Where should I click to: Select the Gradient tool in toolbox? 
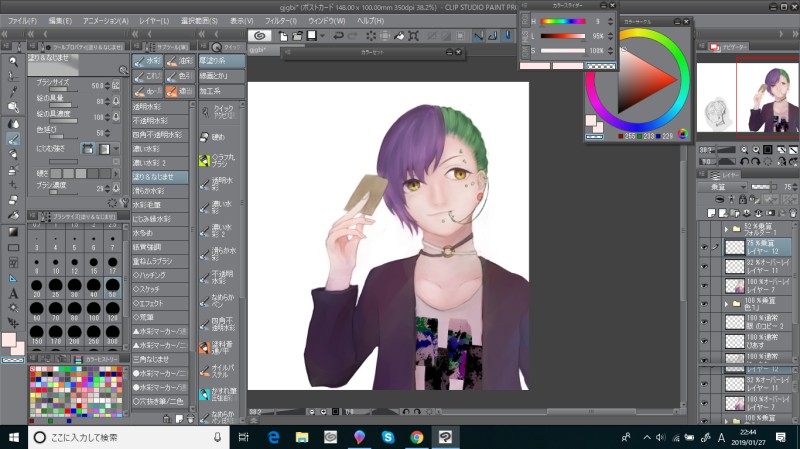point(13,232)
